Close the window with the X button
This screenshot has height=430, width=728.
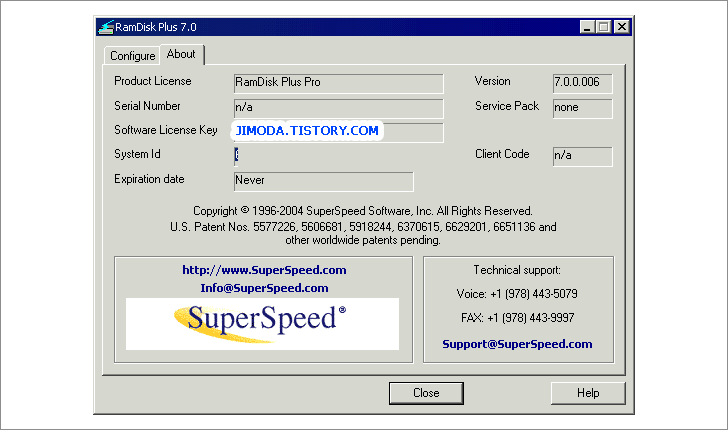coord(622,27)
